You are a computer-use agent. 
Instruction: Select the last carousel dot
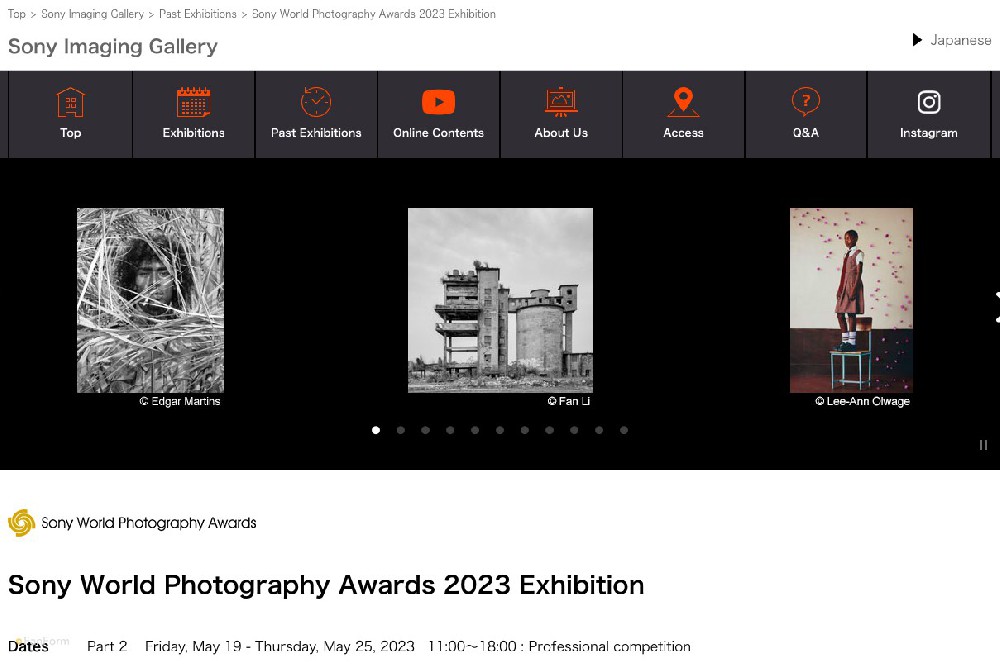coord(624,430)
